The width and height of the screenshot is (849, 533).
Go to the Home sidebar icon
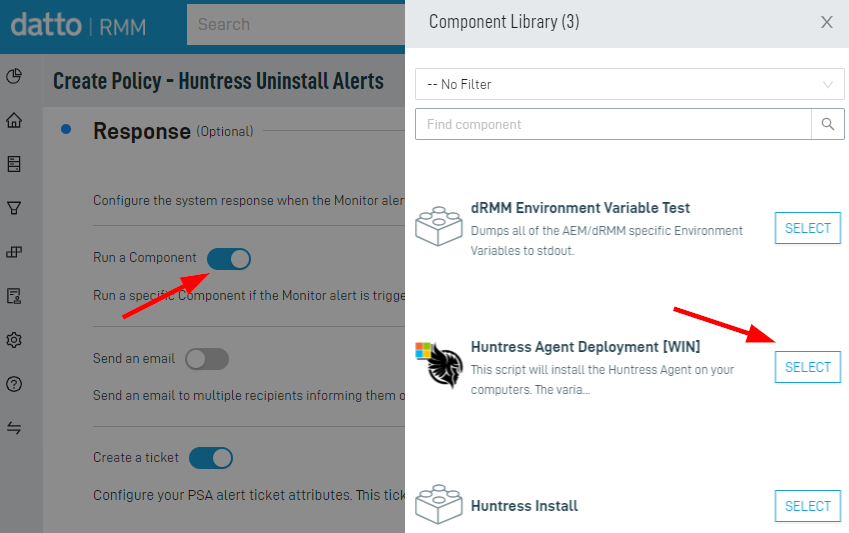point(14,120)
